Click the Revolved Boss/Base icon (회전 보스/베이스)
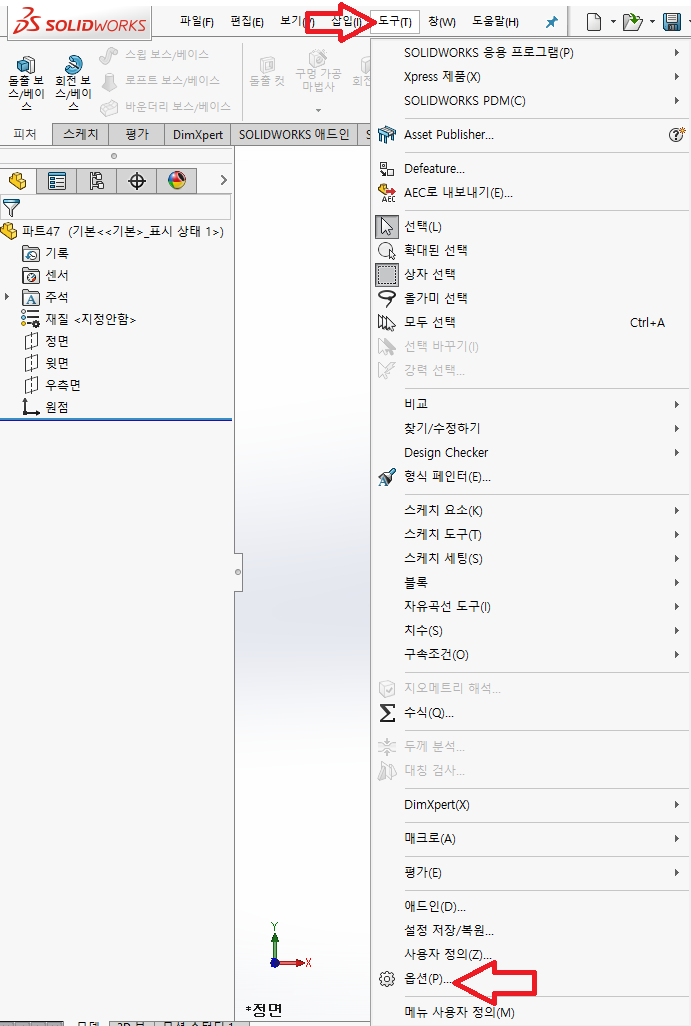 coord(73,64)
